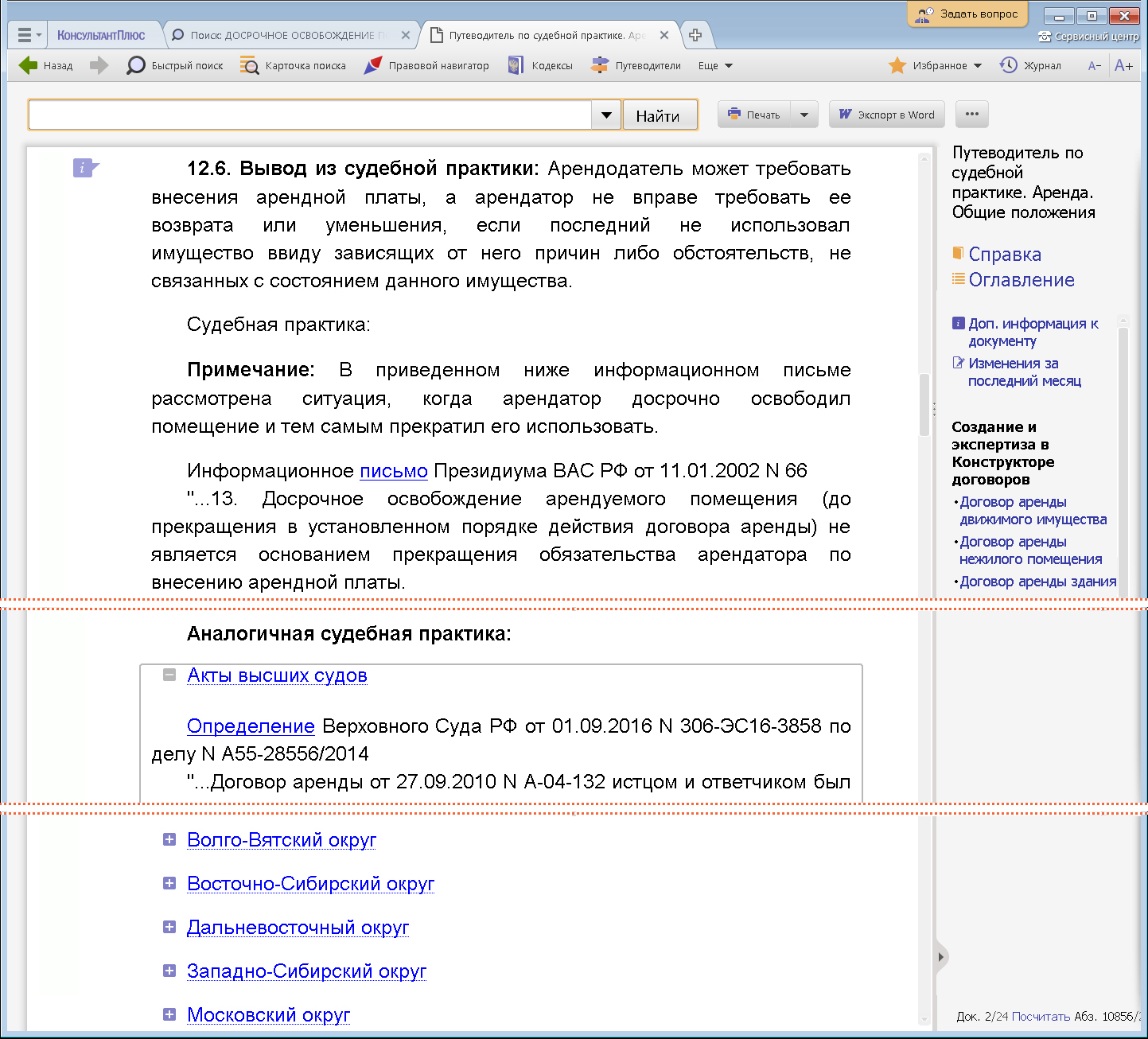Viewport: 1148px width, 1039px height.
Task: Close the Путеводитель по судебной практике tab
Action: pyautogui.click(x=664, y=35)
